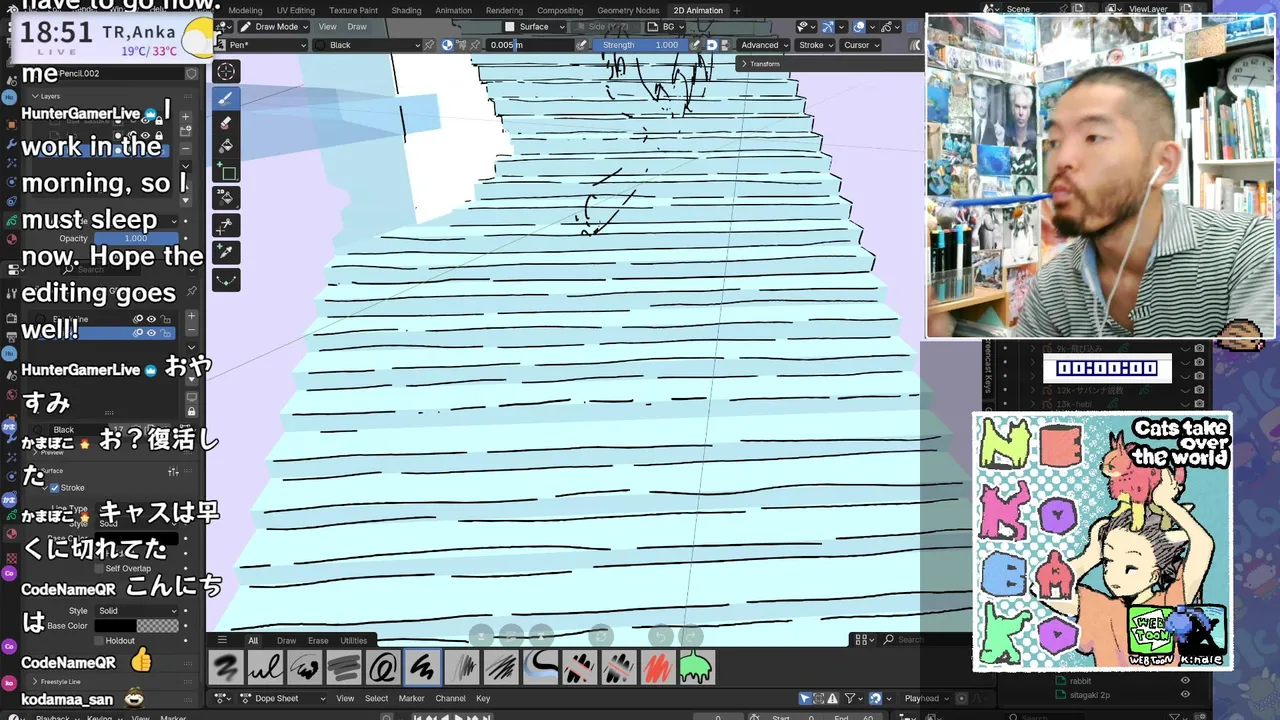Pick the blue curved fill brush
The height and width of the screenshot is (720, 1280).
point(539,667)
